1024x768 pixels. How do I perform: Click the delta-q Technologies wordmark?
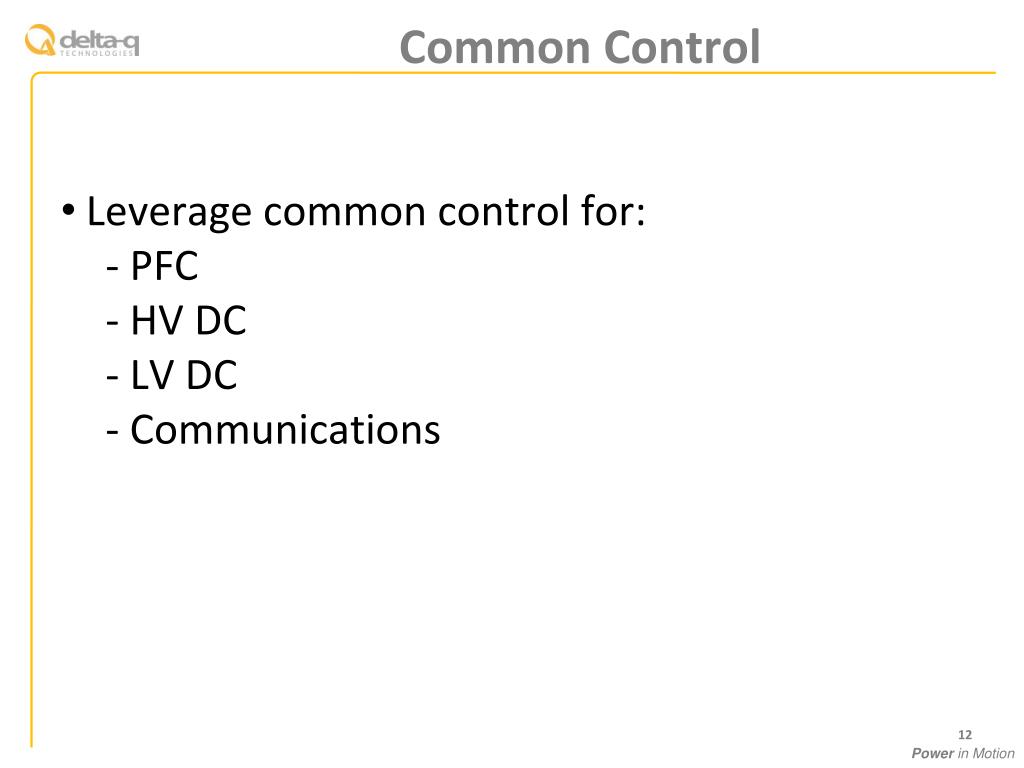click(x=99, y=43)
